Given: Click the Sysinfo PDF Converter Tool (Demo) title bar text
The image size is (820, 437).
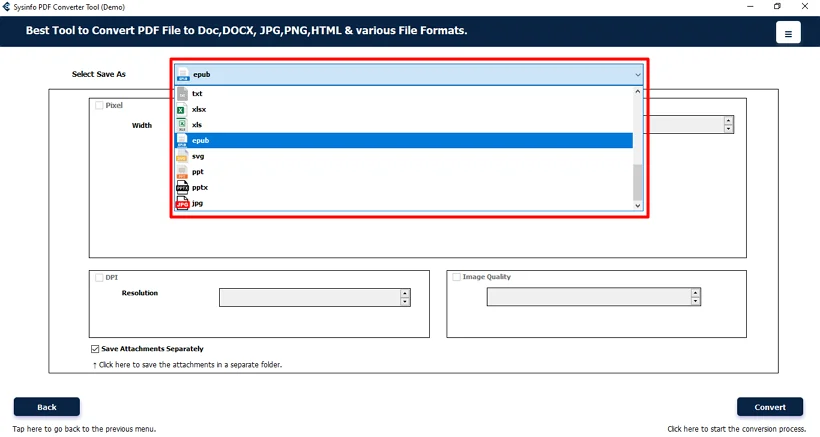Looking at the screenshot, I should (69, 7).
